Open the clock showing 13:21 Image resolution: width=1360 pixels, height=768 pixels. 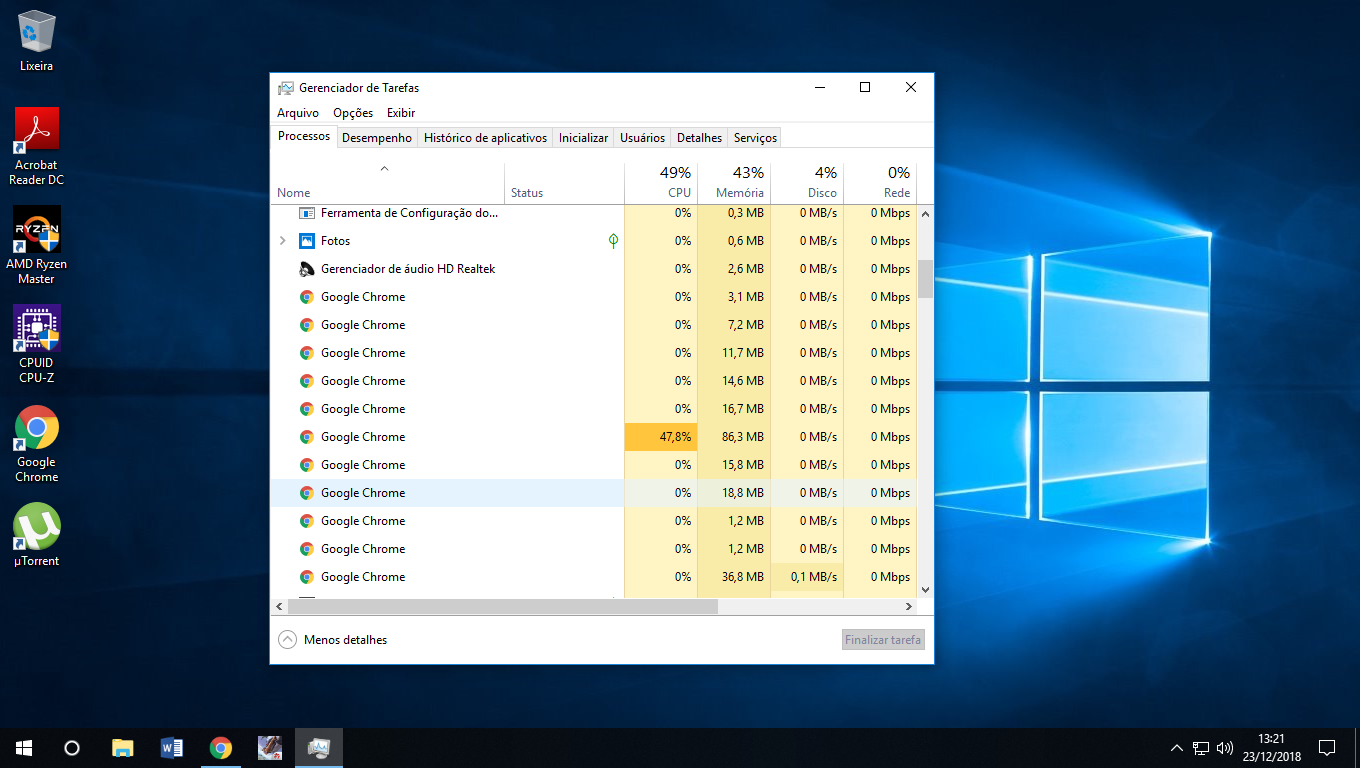pos(1271,747)
